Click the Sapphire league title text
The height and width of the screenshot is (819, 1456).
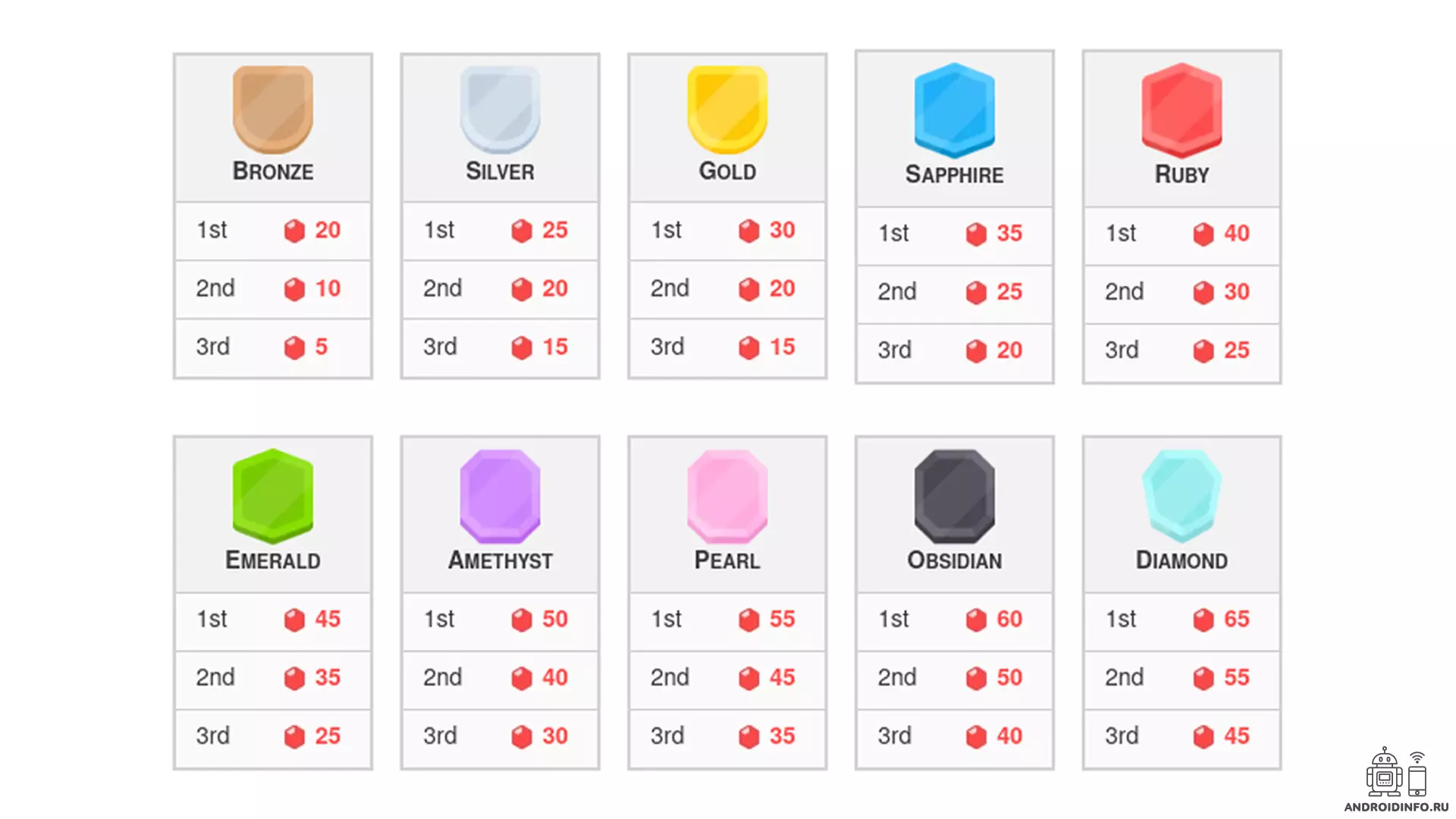(x=954, y=174)
